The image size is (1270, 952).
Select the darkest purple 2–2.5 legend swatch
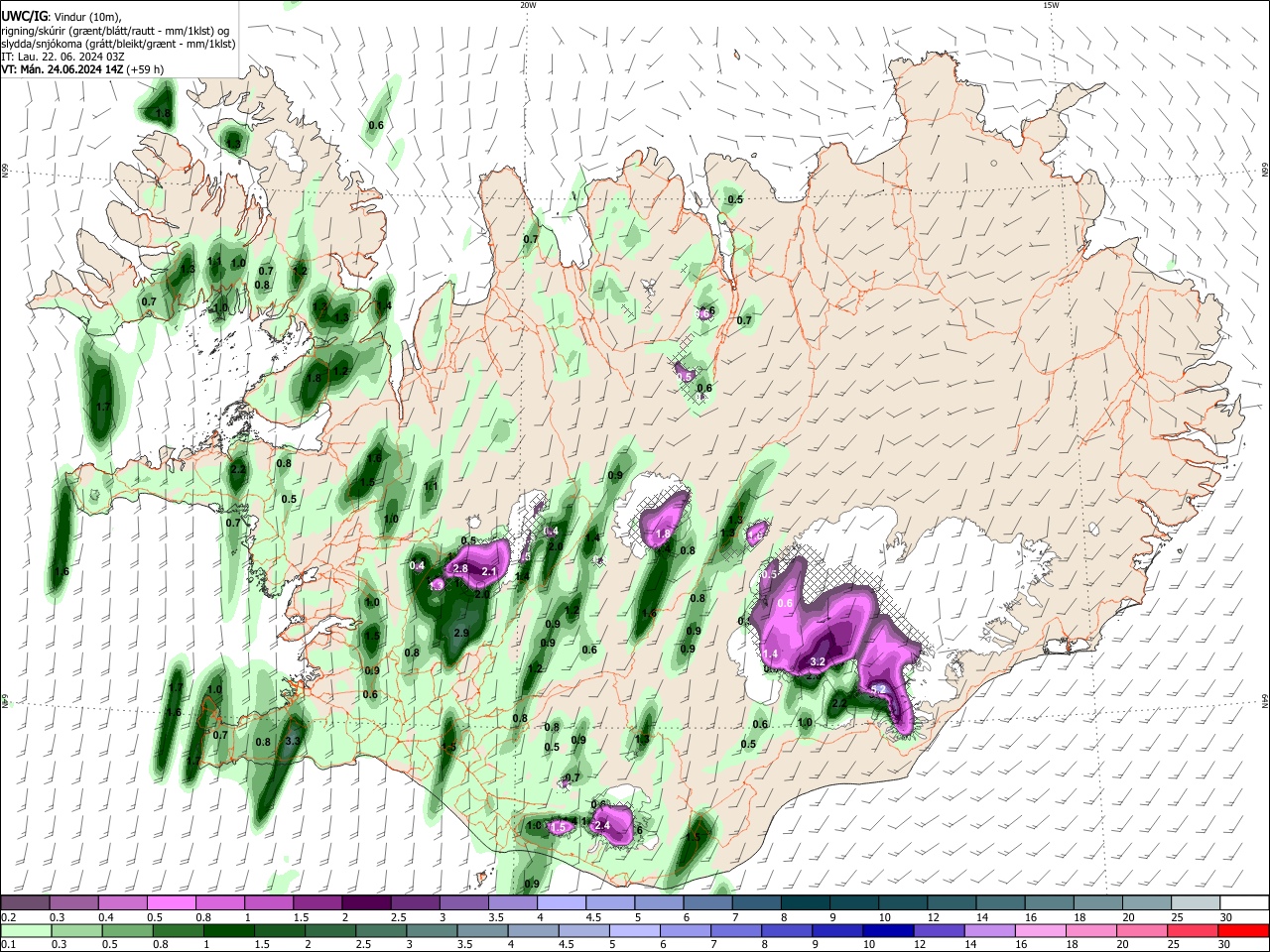pyautogui.click(x=366, y=903)
